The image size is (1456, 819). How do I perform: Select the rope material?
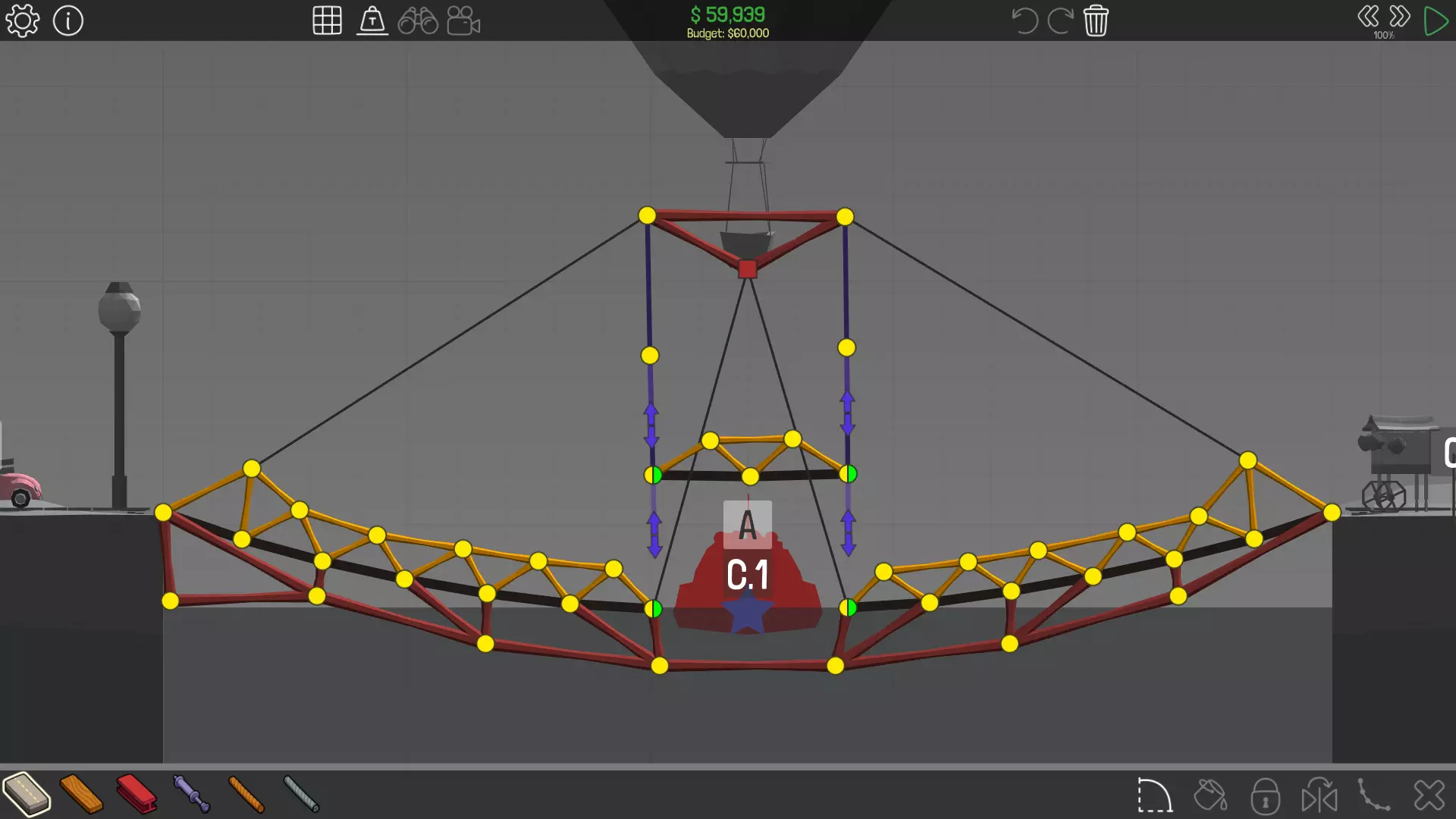[x=246, y=795]
